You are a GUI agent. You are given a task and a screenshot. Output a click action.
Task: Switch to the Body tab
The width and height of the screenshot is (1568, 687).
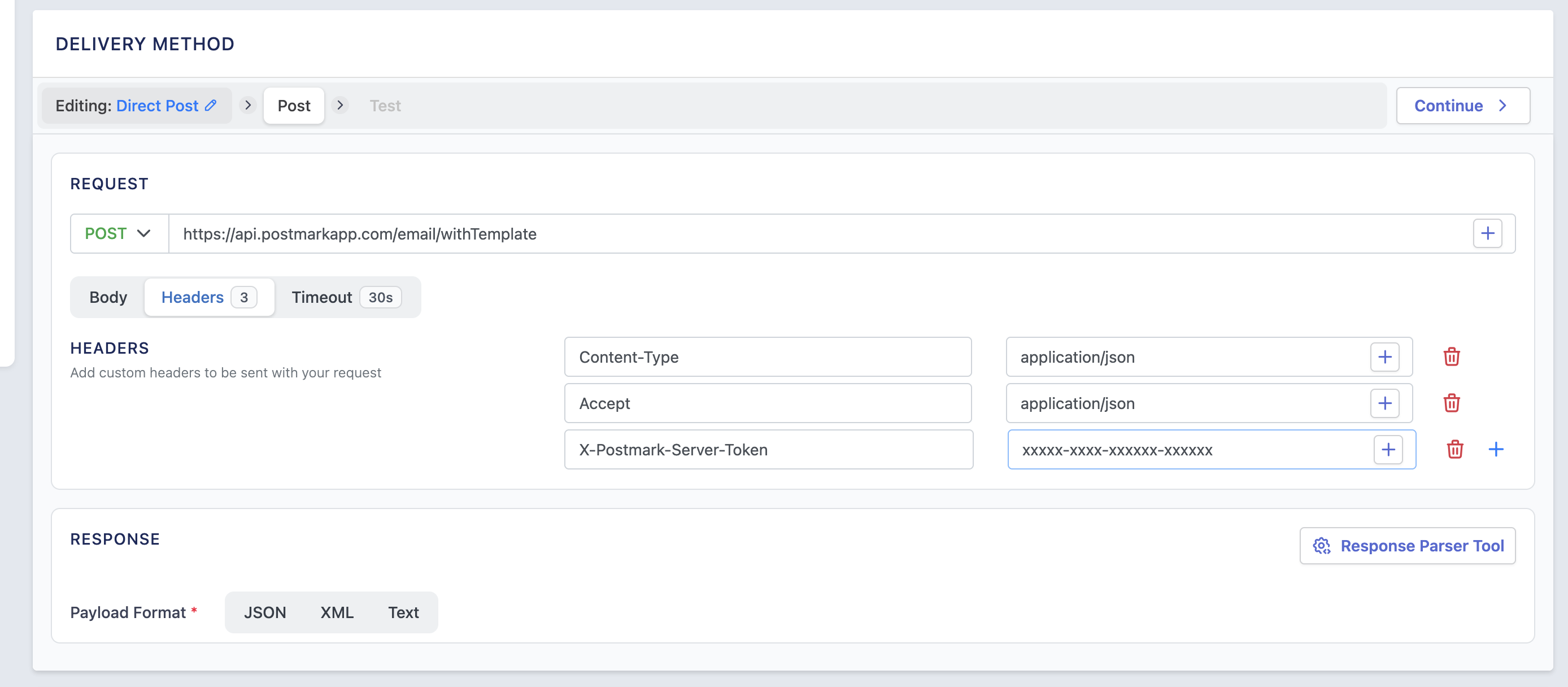click(108, 297)
